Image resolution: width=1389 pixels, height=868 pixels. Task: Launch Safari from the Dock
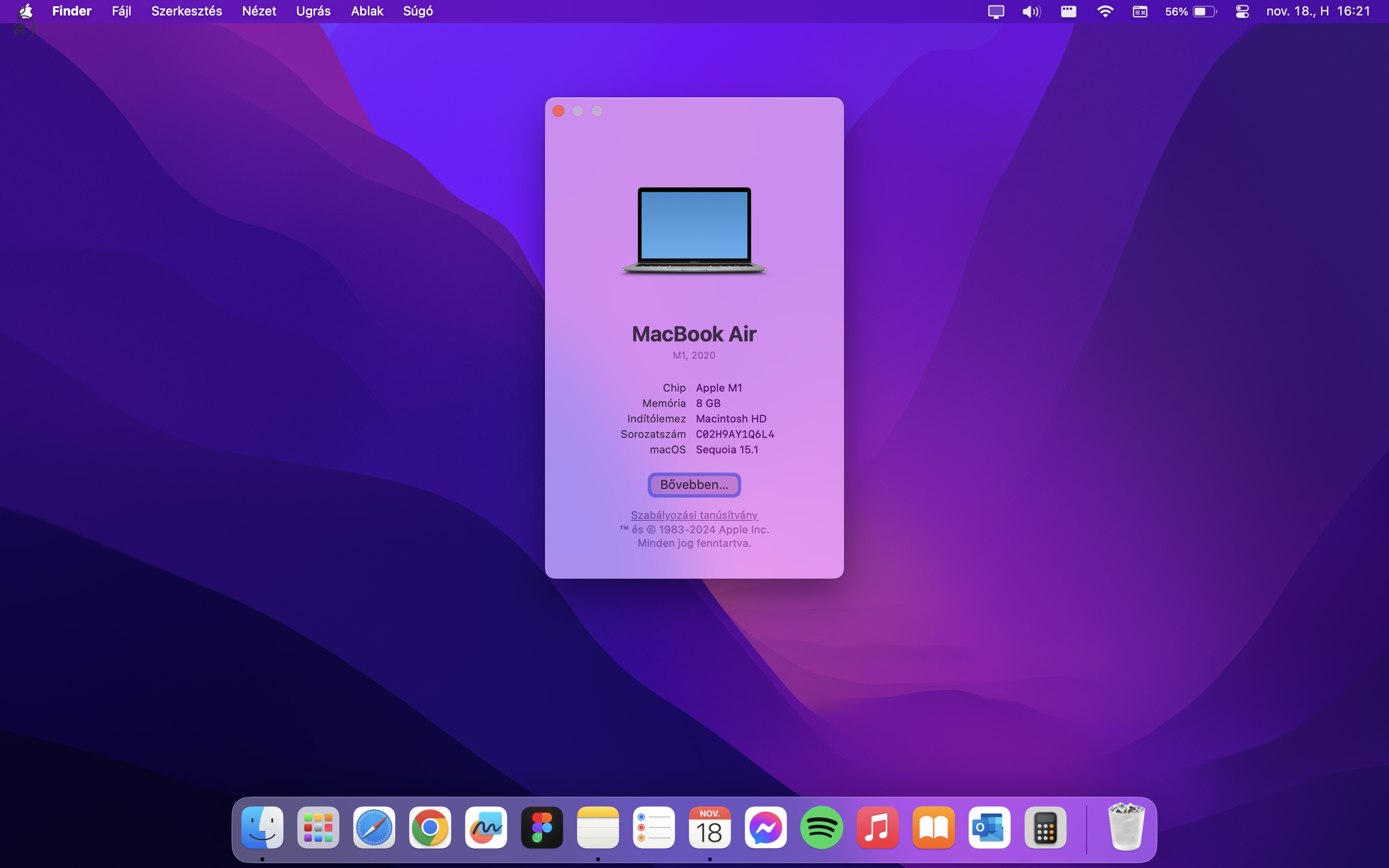(374, 827)
